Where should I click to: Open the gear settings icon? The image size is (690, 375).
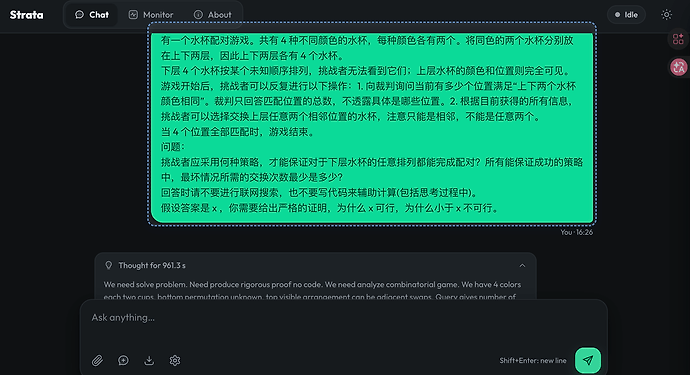tap(175, 360)
